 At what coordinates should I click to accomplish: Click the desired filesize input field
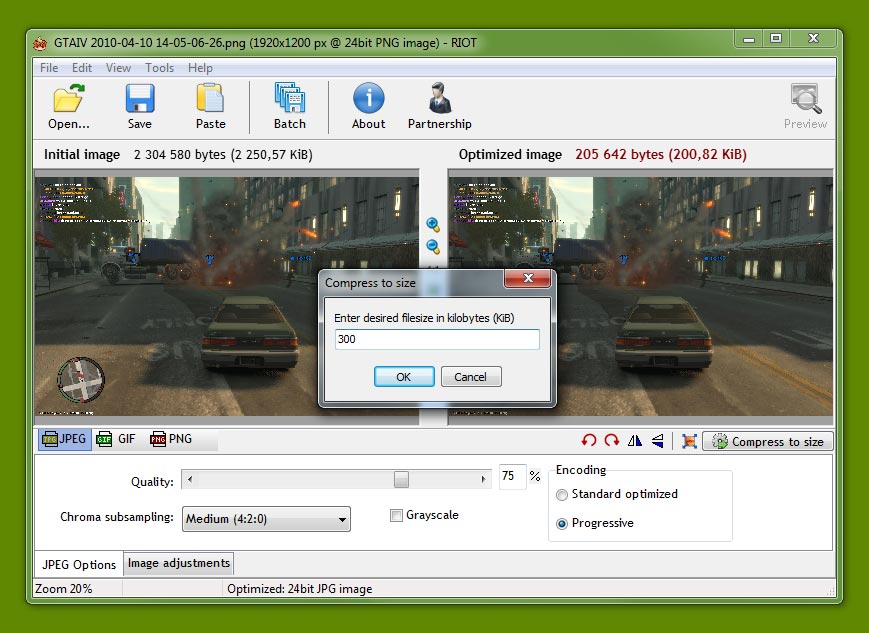pyautogui.click(x=437, y=339)
